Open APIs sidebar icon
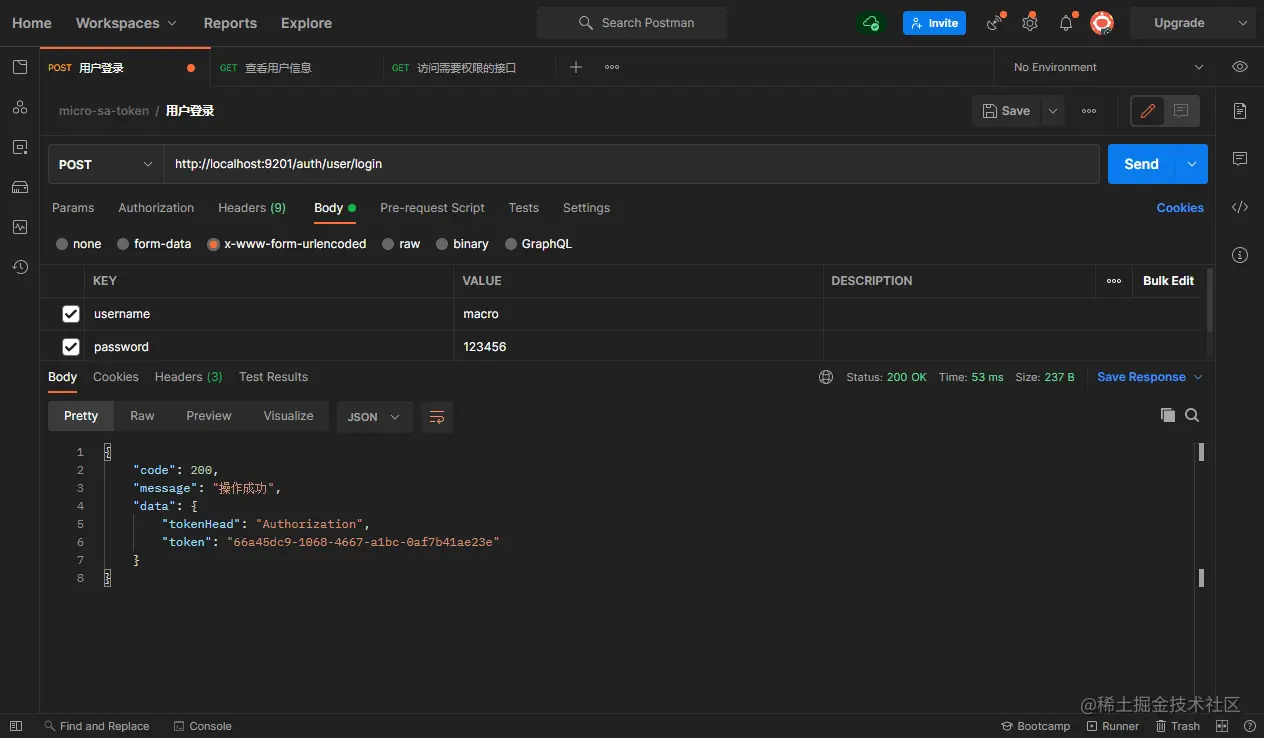1264x738 pixels. pyautogui.click(x=20, y=107)
